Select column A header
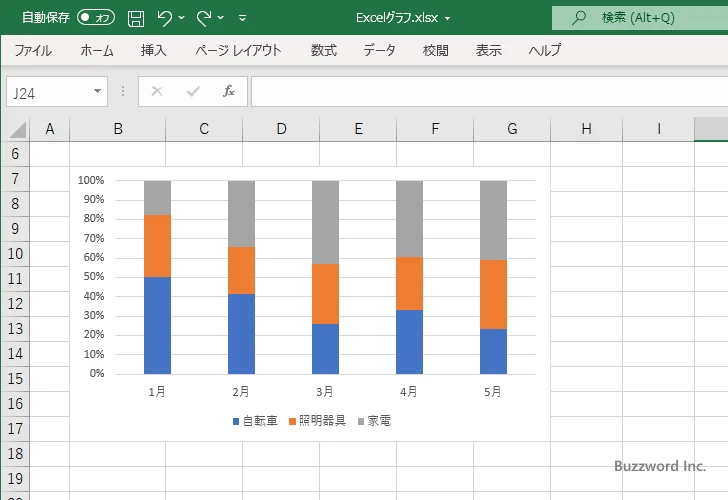Screen dimensions: 728x500 50,129
